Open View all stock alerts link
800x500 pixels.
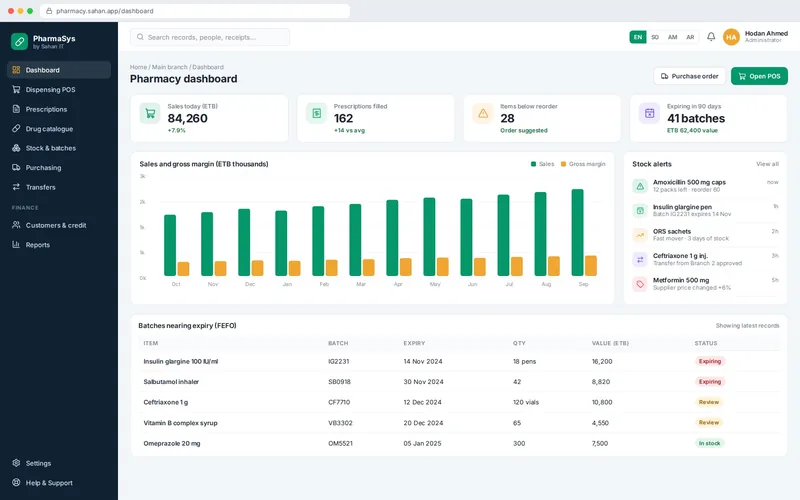[767, 164]
